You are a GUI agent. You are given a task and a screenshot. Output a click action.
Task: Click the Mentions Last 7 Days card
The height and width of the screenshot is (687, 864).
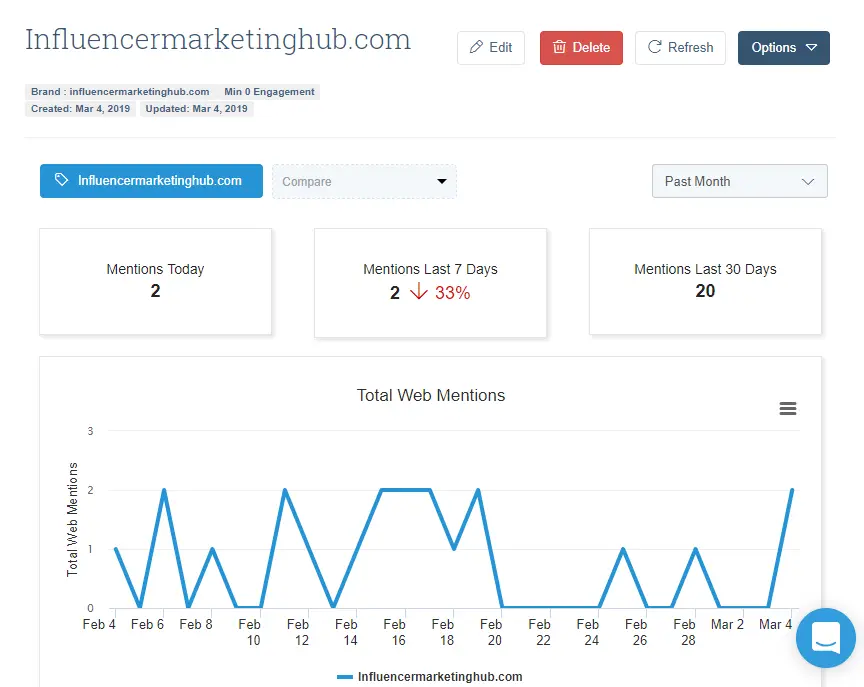[x=430, y=281]
